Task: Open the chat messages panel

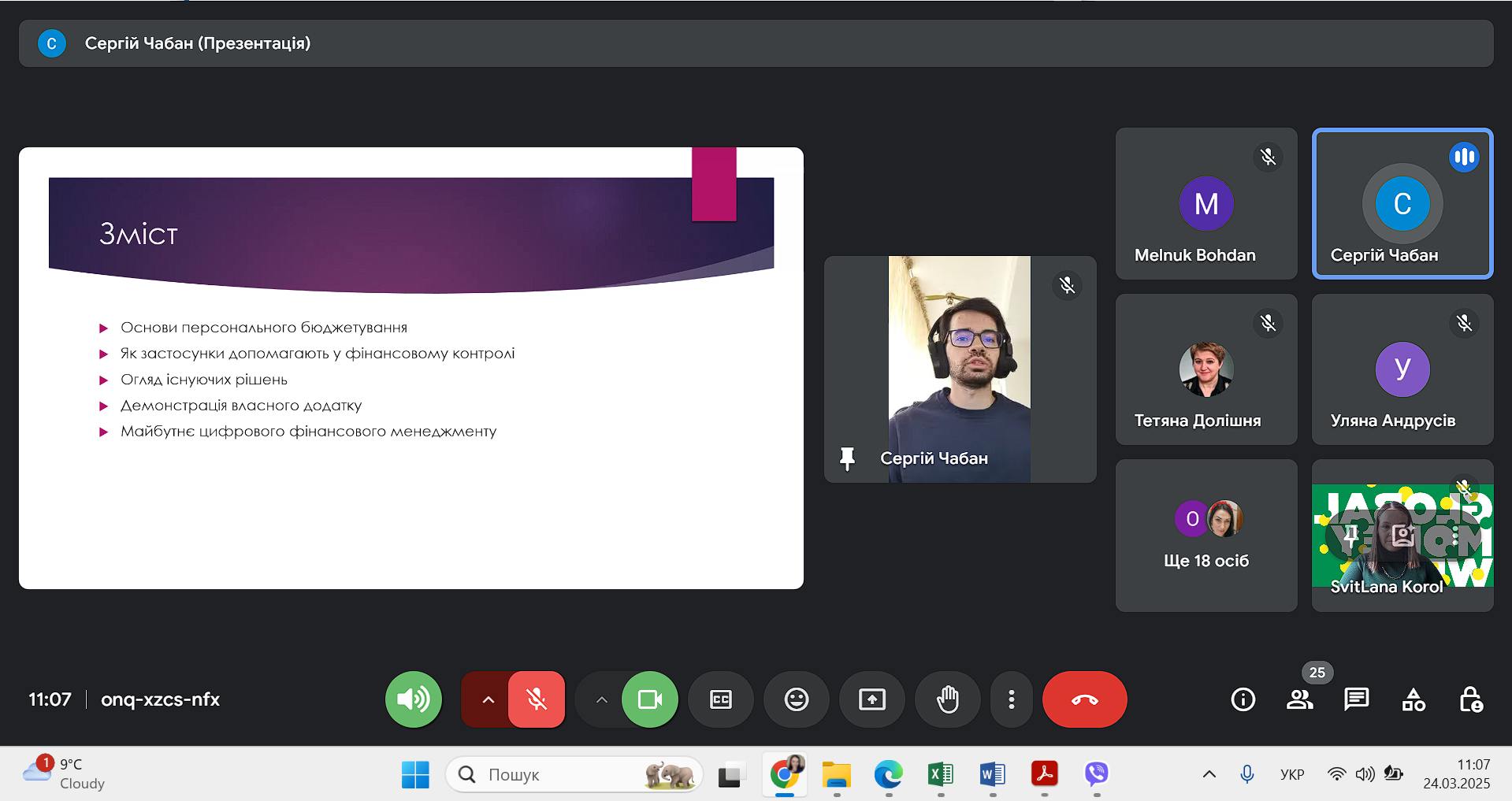Action: point(1356,699)
